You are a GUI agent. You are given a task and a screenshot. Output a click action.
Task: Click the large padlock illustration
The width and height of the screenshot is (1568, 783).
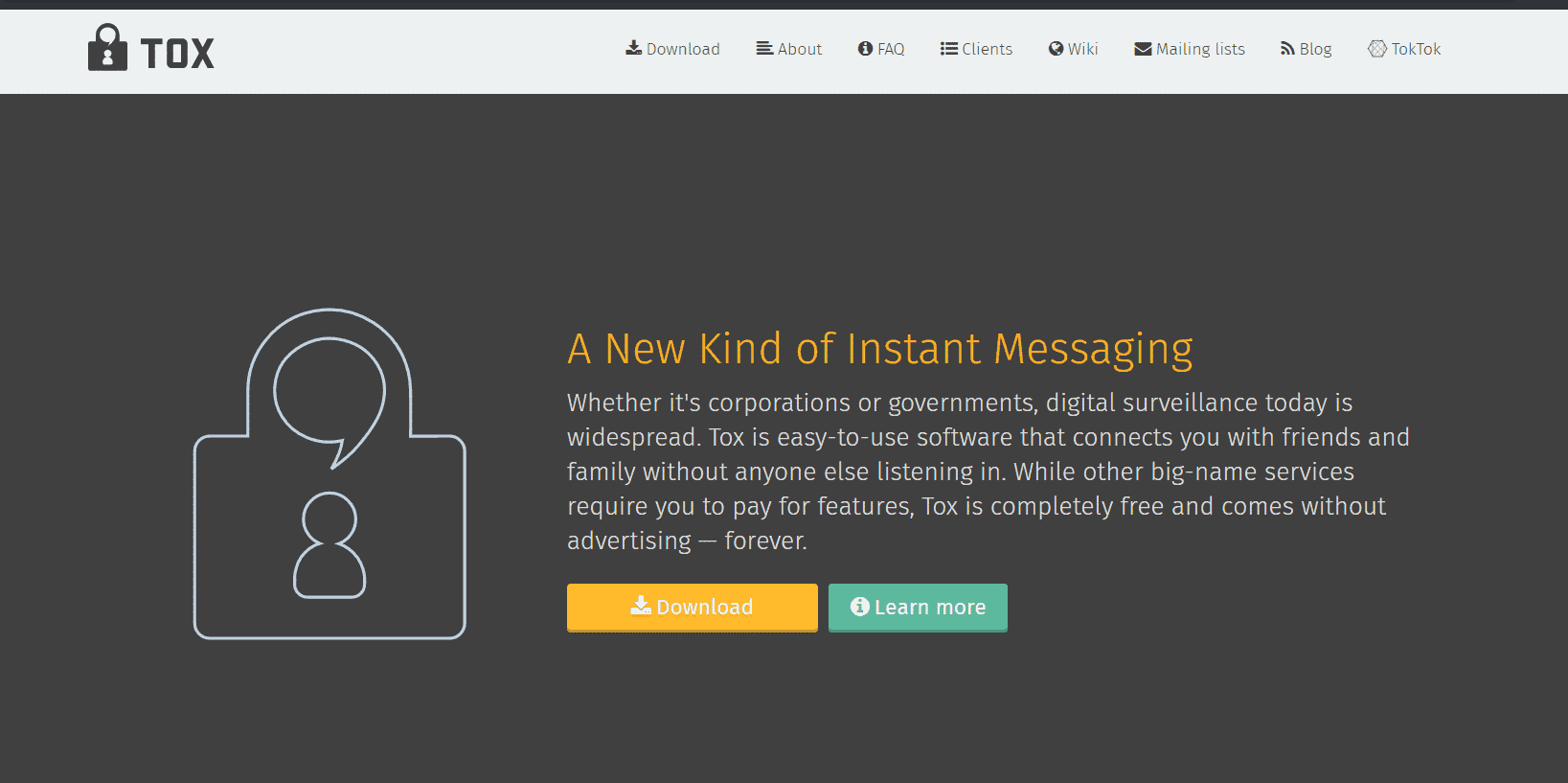point(330,473)
